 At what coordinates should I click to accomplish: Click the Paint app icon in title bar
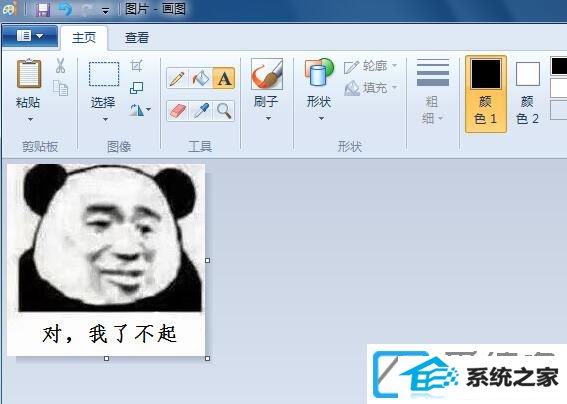click(x=9, y=9)
